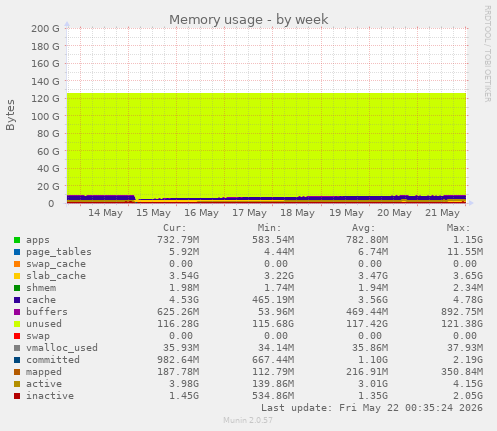Click the dark green shmem legend swatch

17,288
